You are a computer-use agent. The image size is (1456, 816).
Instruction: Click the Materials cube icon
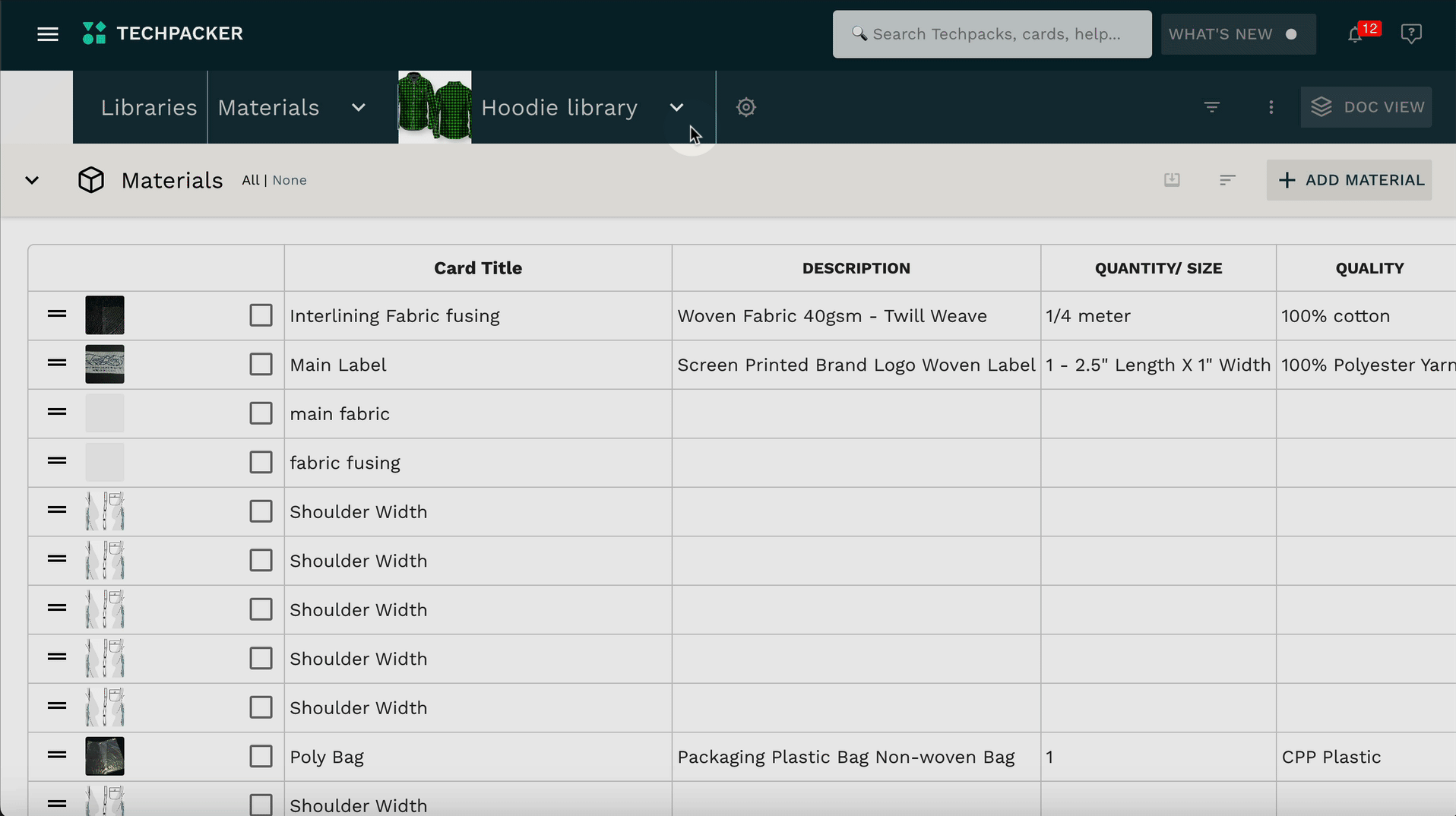tap(91, 180)
